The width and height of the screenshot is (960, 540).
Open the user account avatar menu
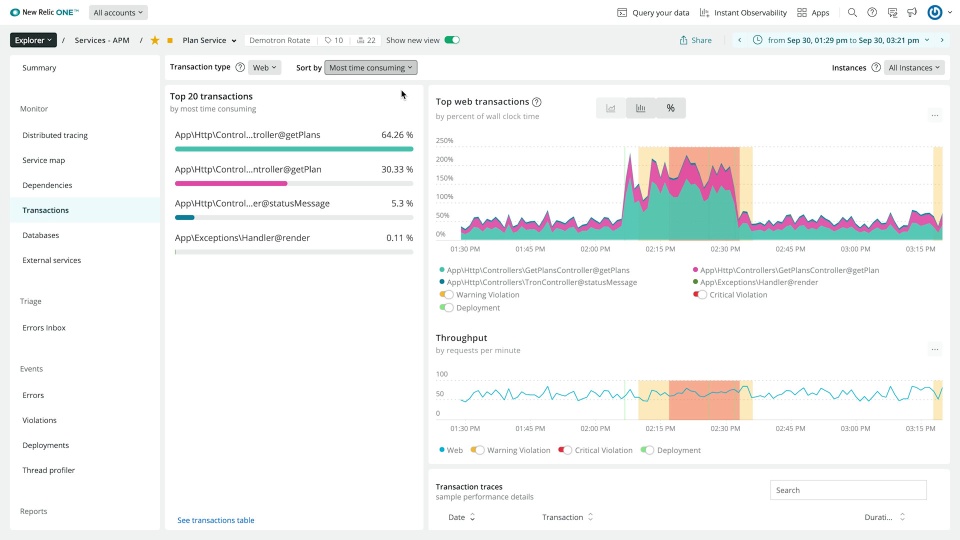tap(934, 12)
